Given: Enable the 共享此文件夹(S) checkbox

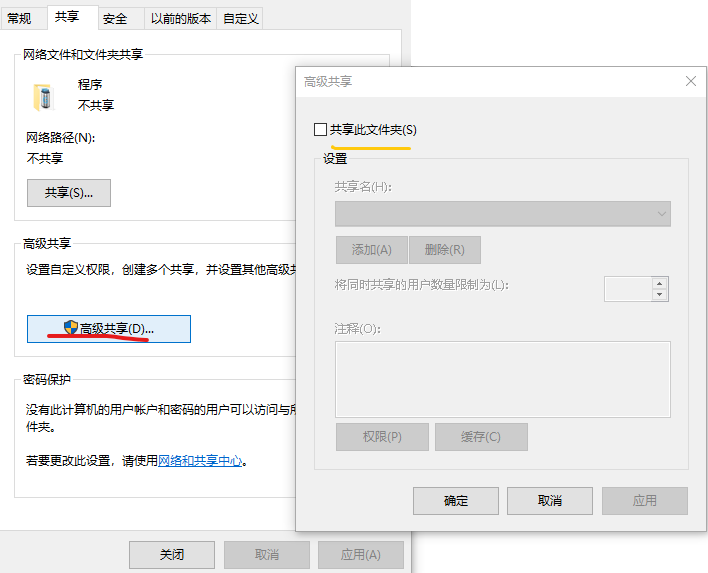Looking at the screenshot, I should tap(320, 130).
